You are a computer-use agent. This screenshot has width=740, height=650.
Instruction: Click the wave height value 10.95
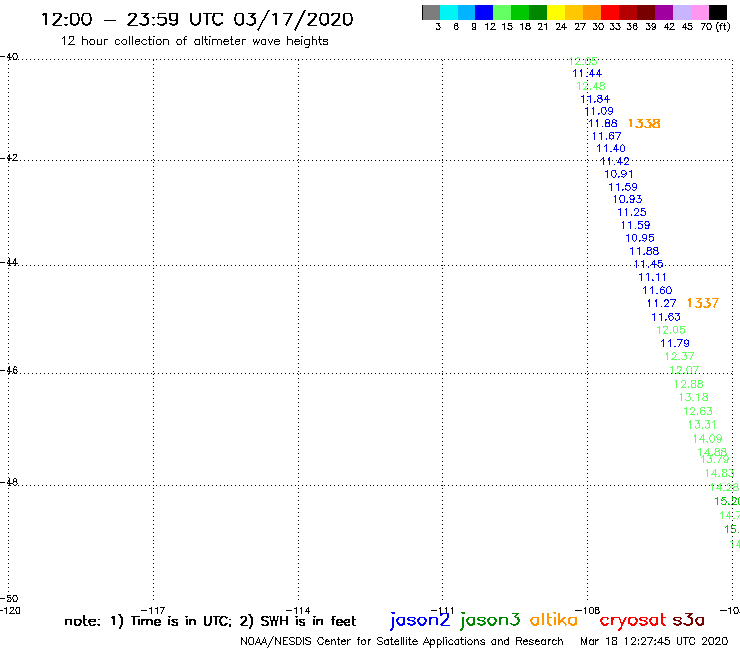tap(640, 238)
